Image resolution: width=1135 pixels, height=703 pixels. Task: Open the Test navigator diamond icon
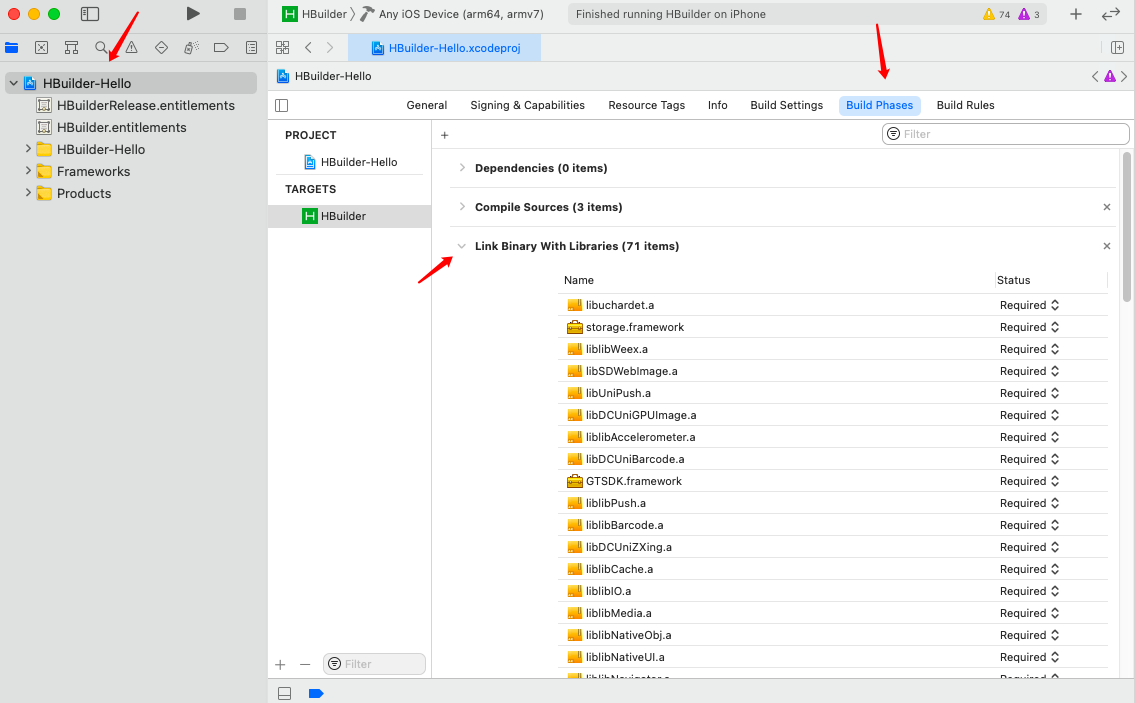click(161, 48)
